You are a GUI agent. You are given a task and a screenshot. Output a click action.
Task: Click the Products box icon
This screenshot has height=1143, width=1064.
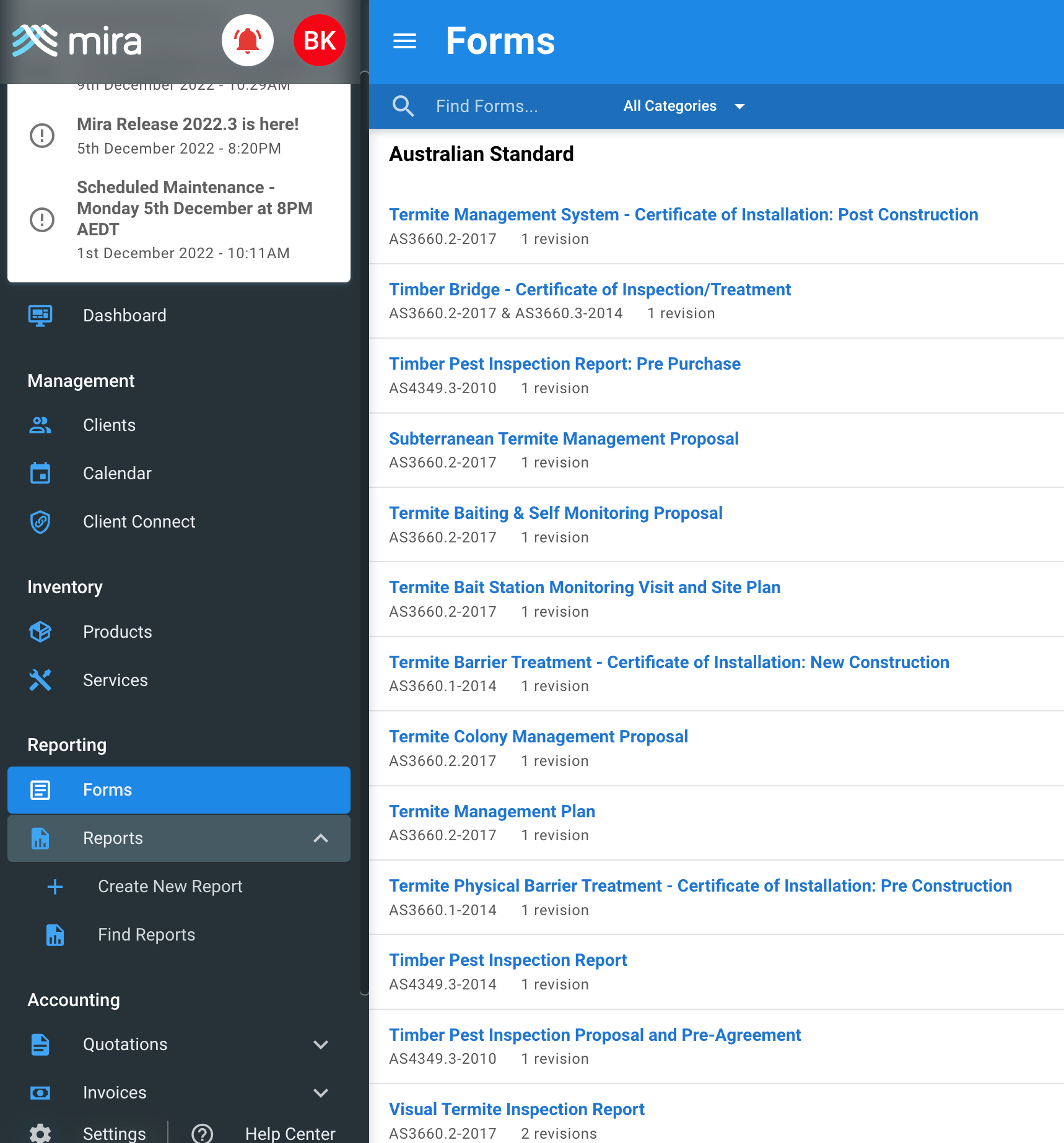(x=40, y=632)
